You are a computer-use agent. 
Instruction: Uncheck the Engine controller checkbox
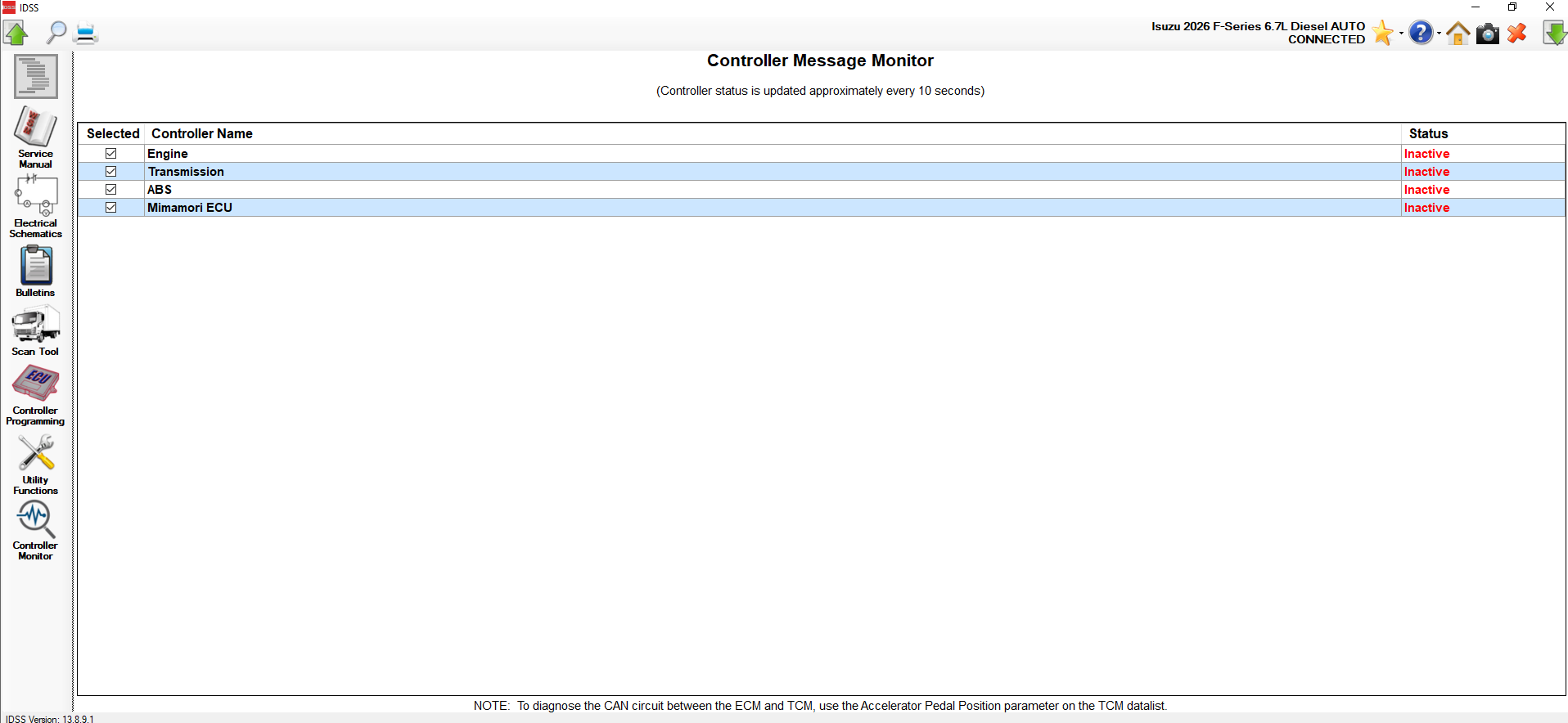111,154
